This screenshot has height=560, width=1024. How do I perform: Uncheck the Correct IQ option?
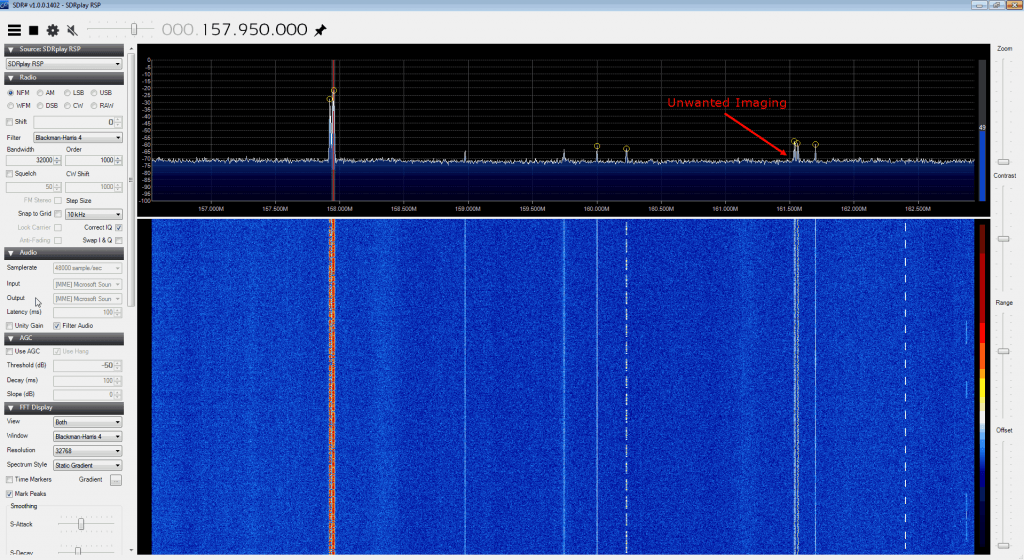119,227
